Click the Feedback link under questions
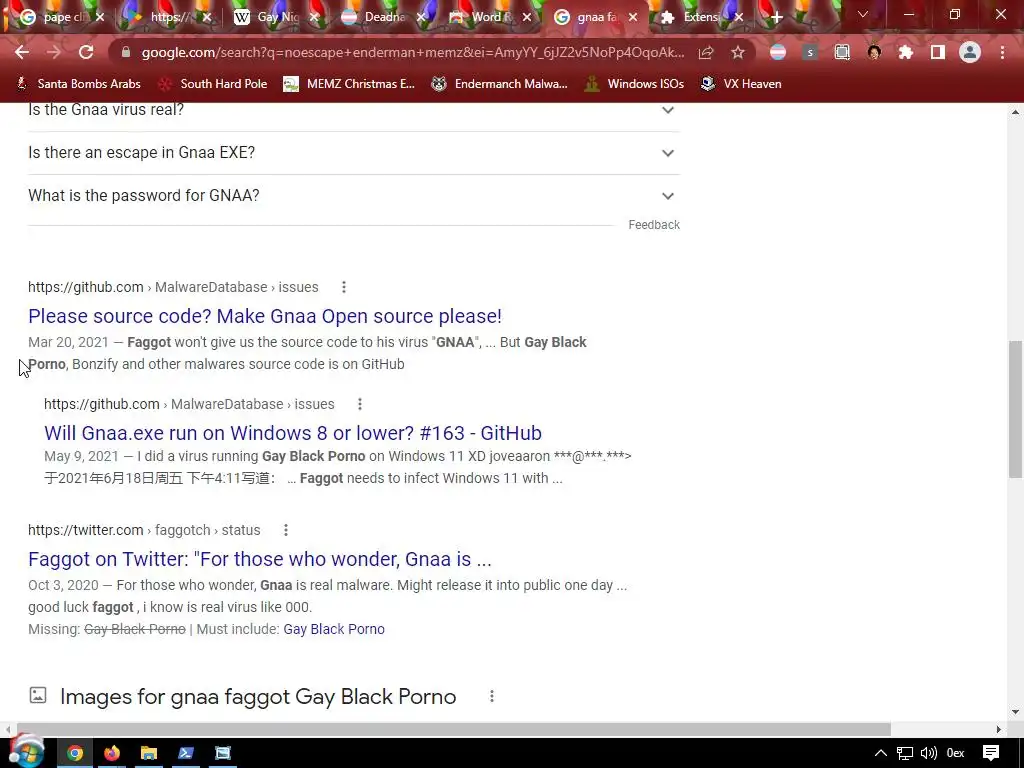The image size is (1024, 768). coord(654,225)
